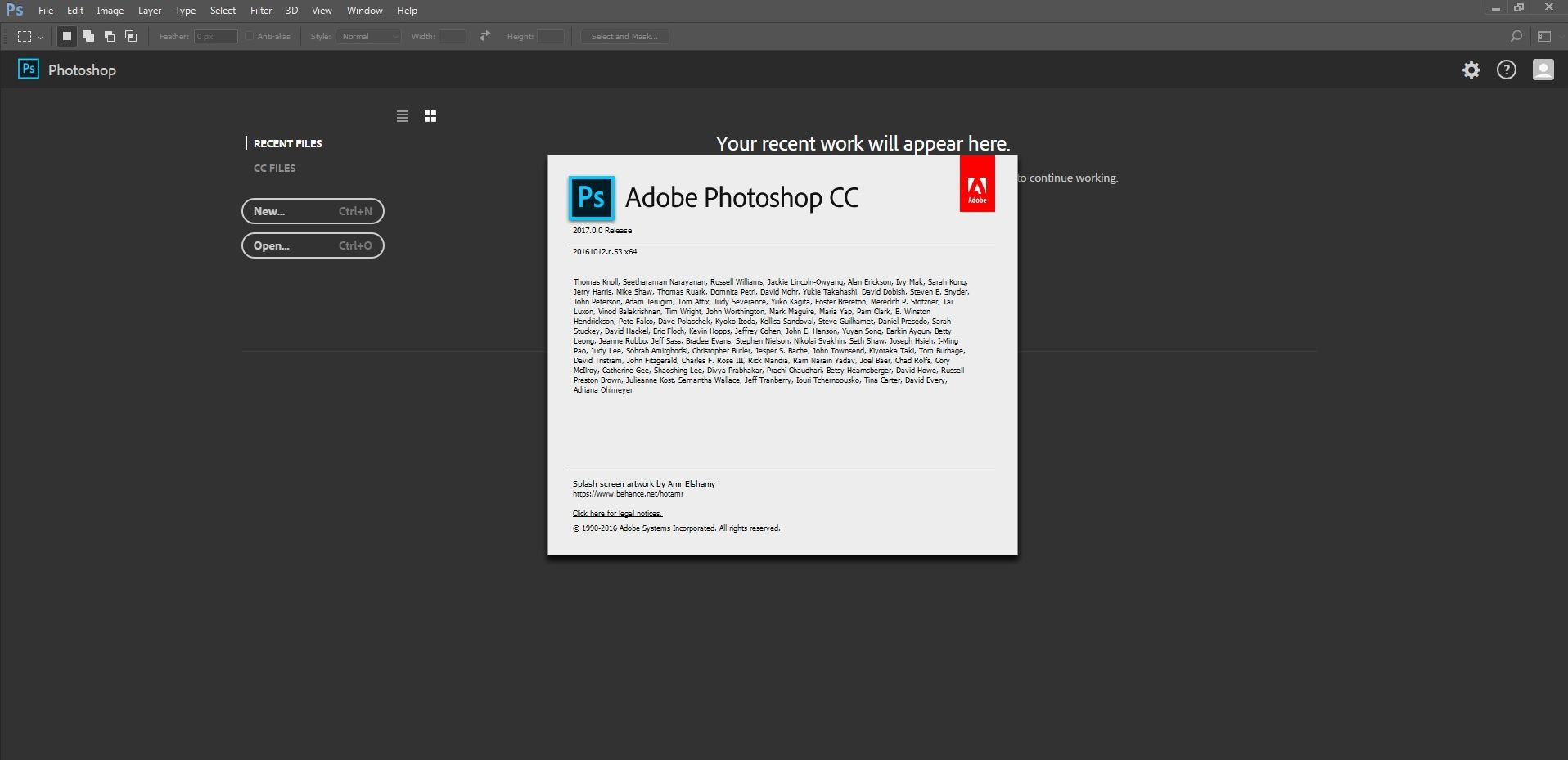The image size is (1568, 760).
Task: Click the legal notices link
Action: [x=618, y=514]
